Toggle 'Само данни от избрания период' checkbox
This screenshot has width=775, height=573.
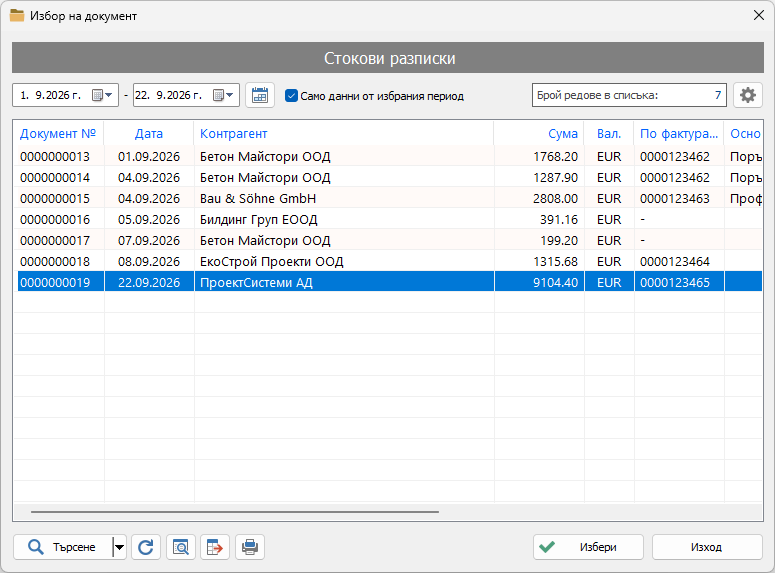[292, 95]
